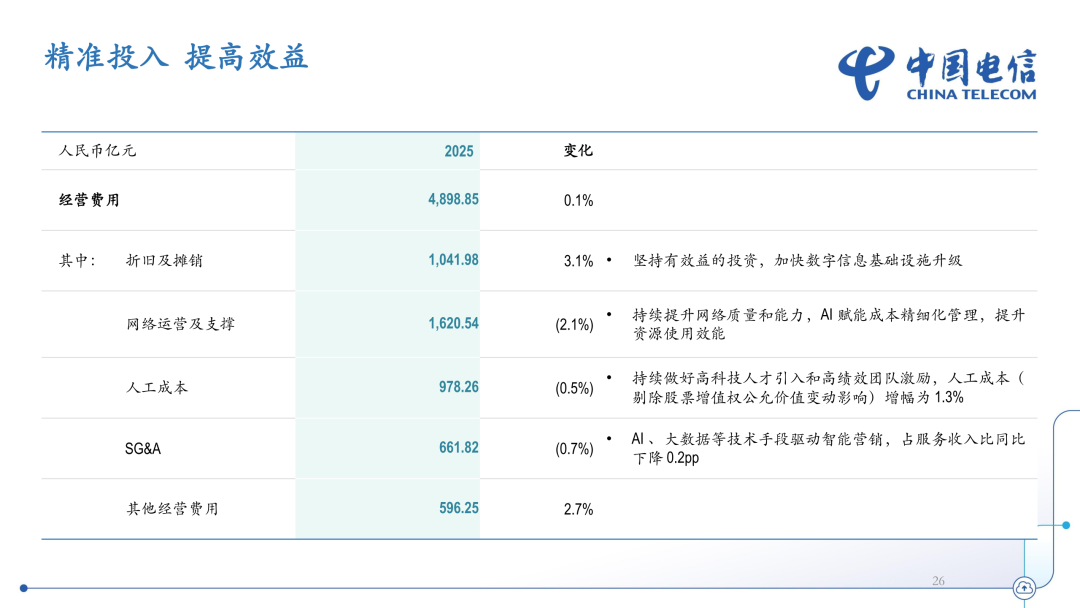
Task: Click the 596.25 other operating expenses value
Action: (458, 508)
